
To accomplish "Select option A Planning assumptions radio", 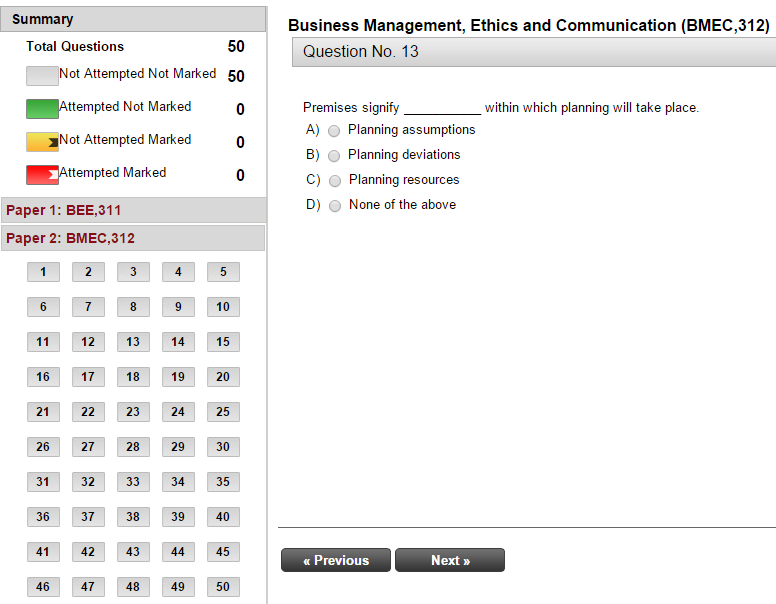I will [x=334, y=130].
